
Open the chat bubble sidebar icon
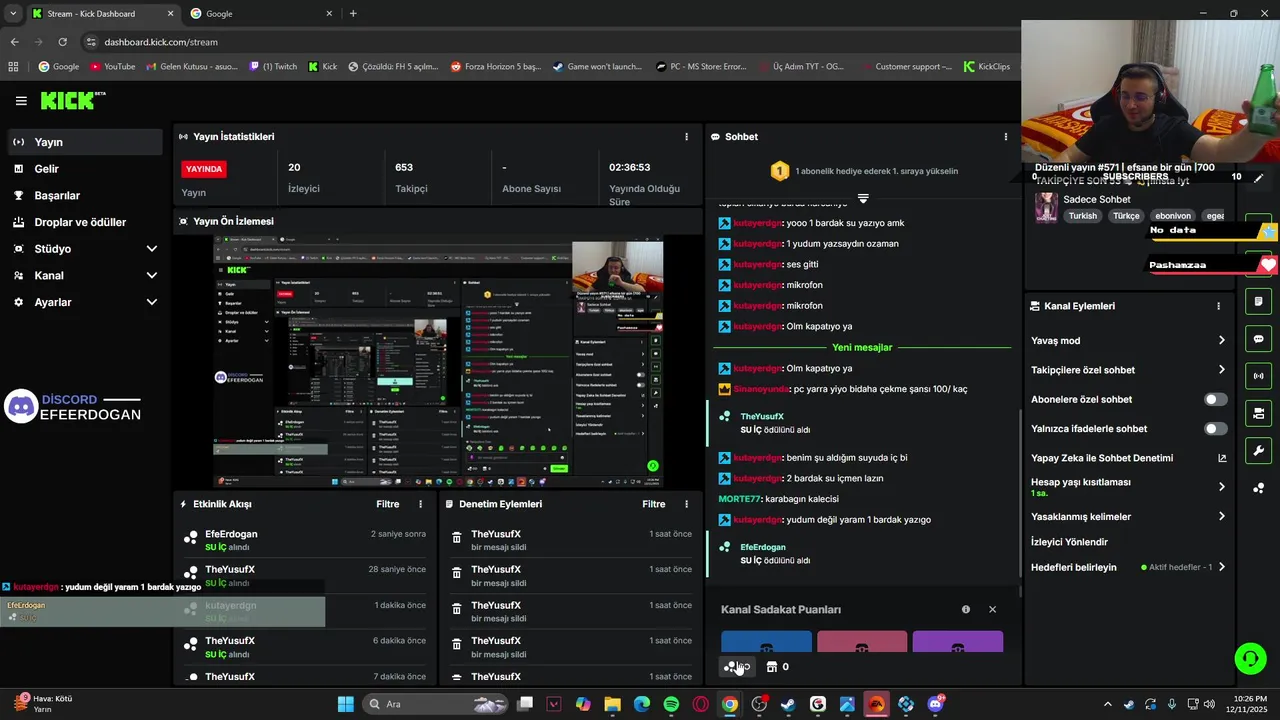[x=1258, y=339]
